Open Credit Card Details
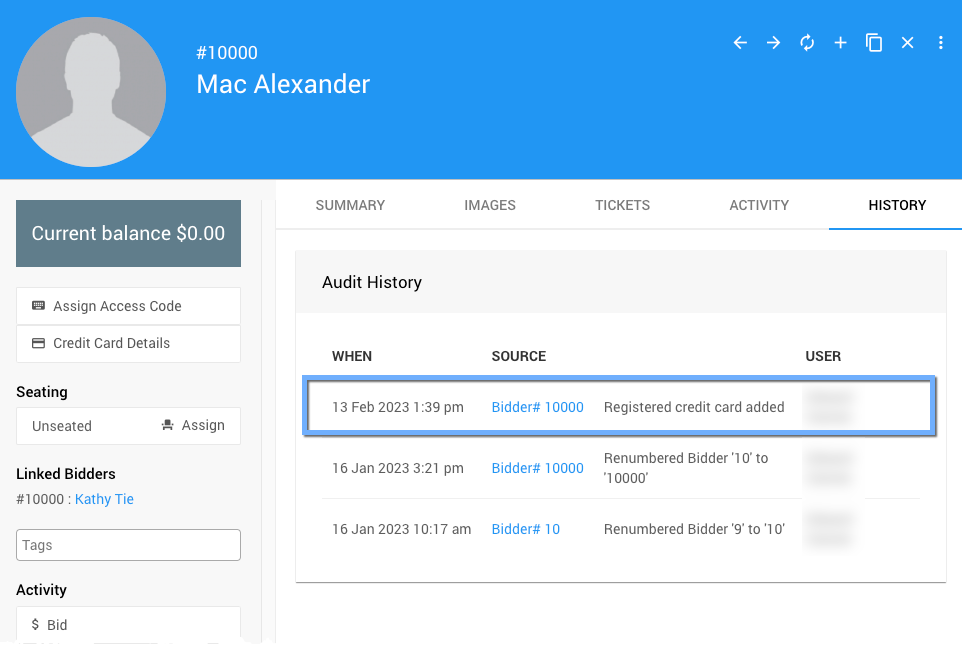This screenshot has width=962, height=672. point(128,343)
